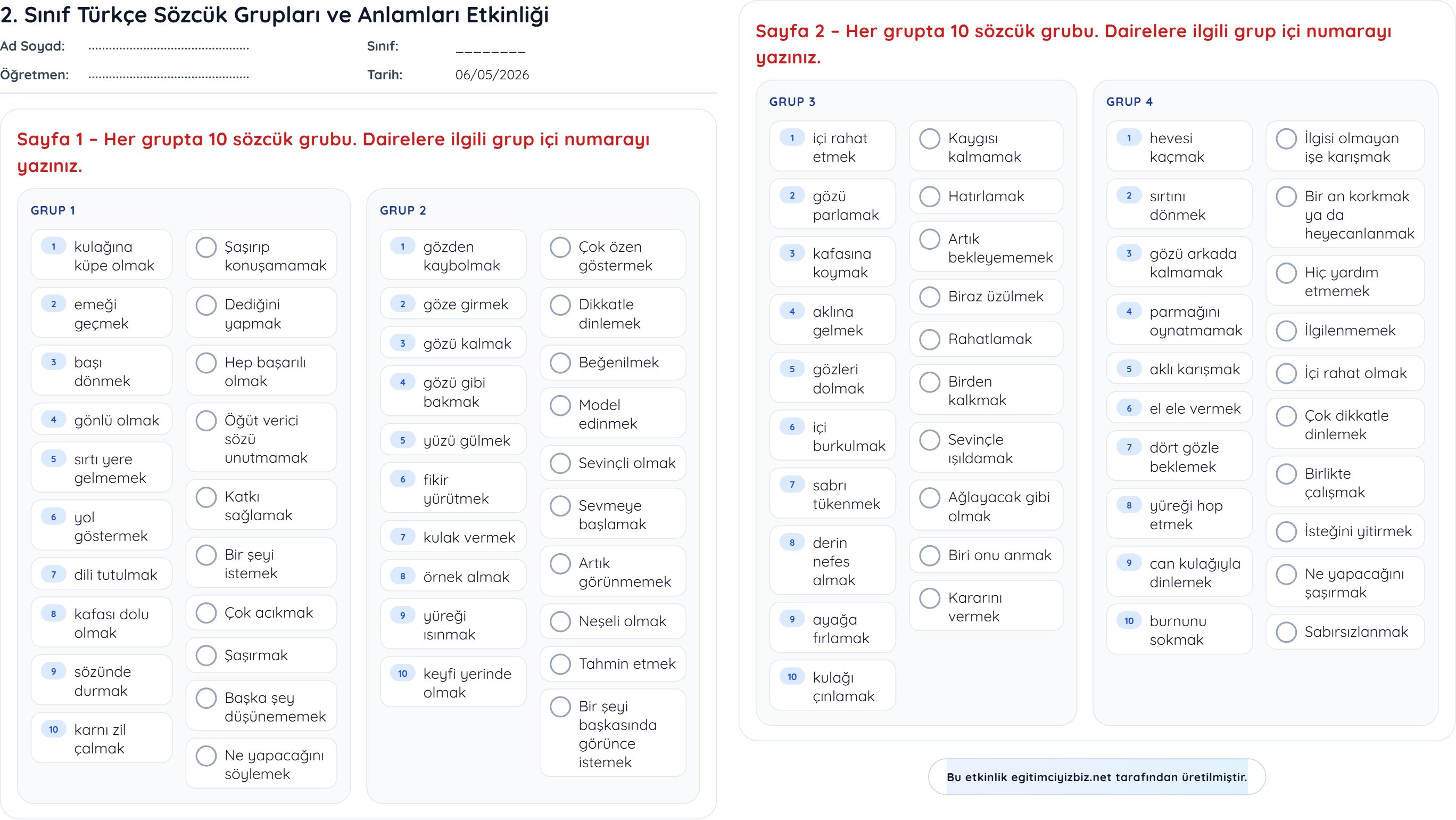The image size is (1456, 820).
Task: Click number badge 3 beside 'gözü arkada kalmamak'
Action: click(x=1129, y=253)
